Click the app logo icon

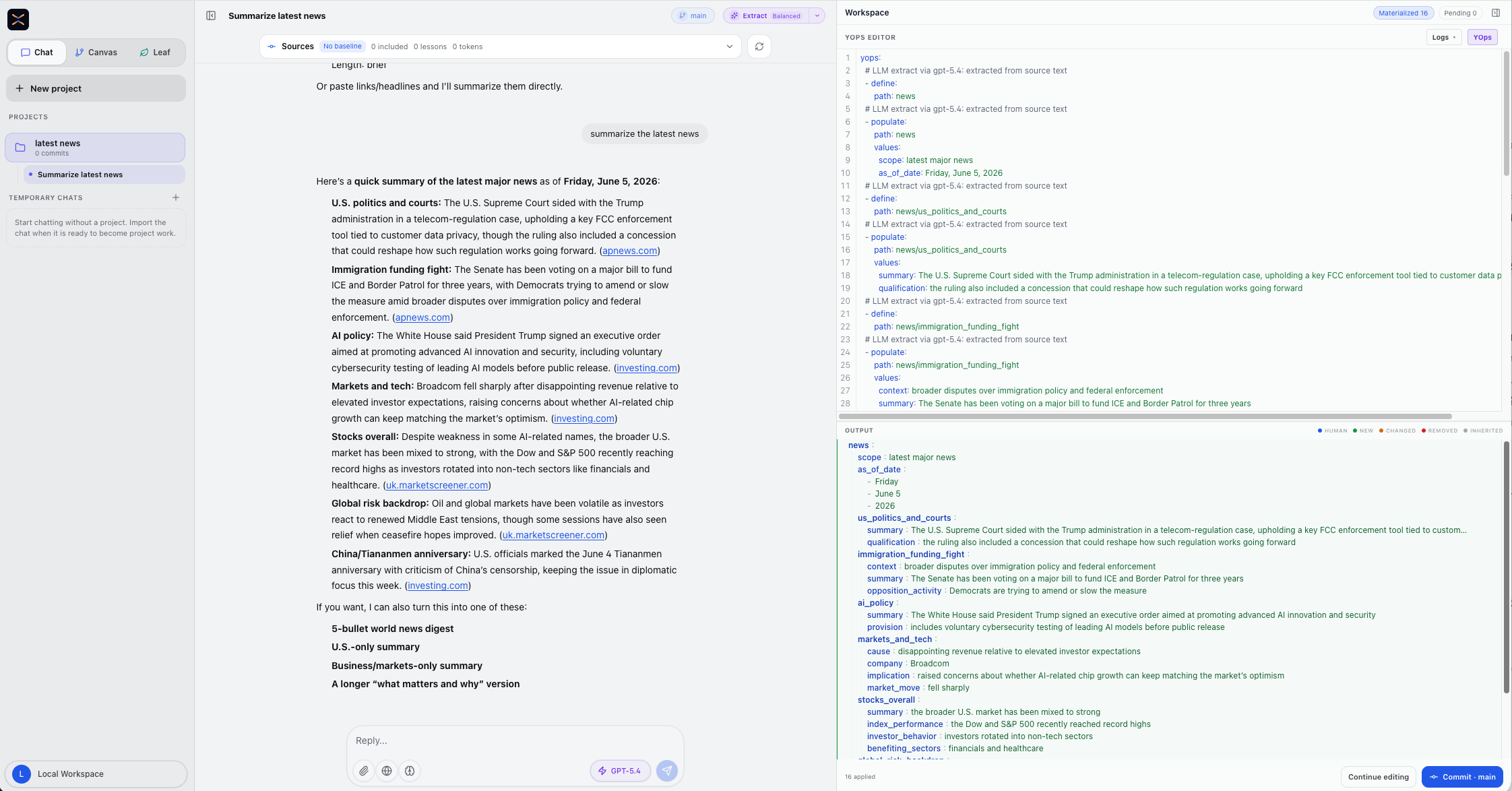pyautogui.click(x=18, y=20)
